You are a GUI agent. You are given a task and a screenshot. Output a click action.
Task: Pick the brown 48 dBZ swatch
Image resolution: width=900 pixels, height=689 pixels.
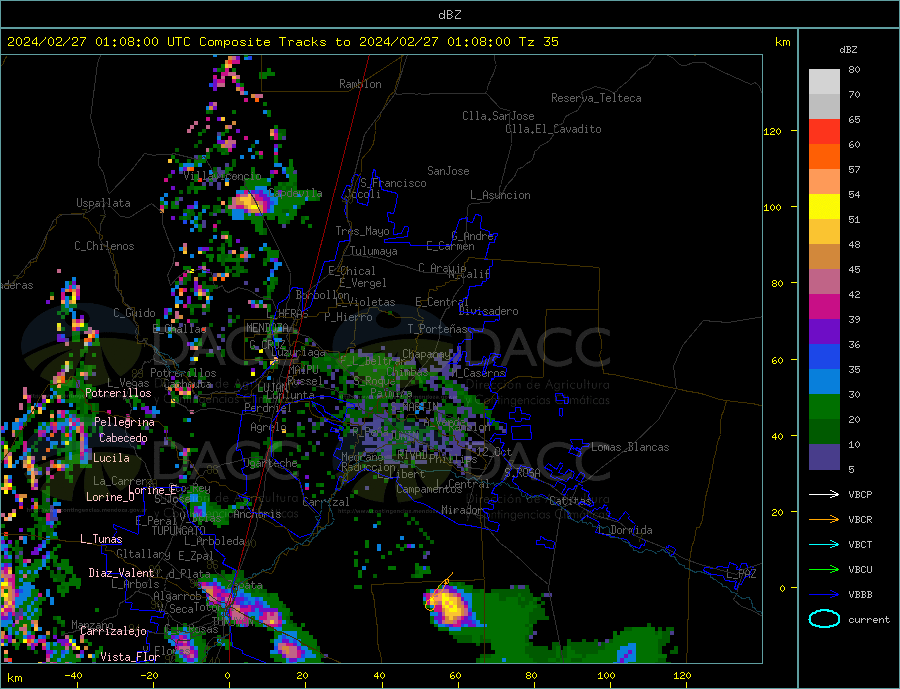(x=824, y=257)
